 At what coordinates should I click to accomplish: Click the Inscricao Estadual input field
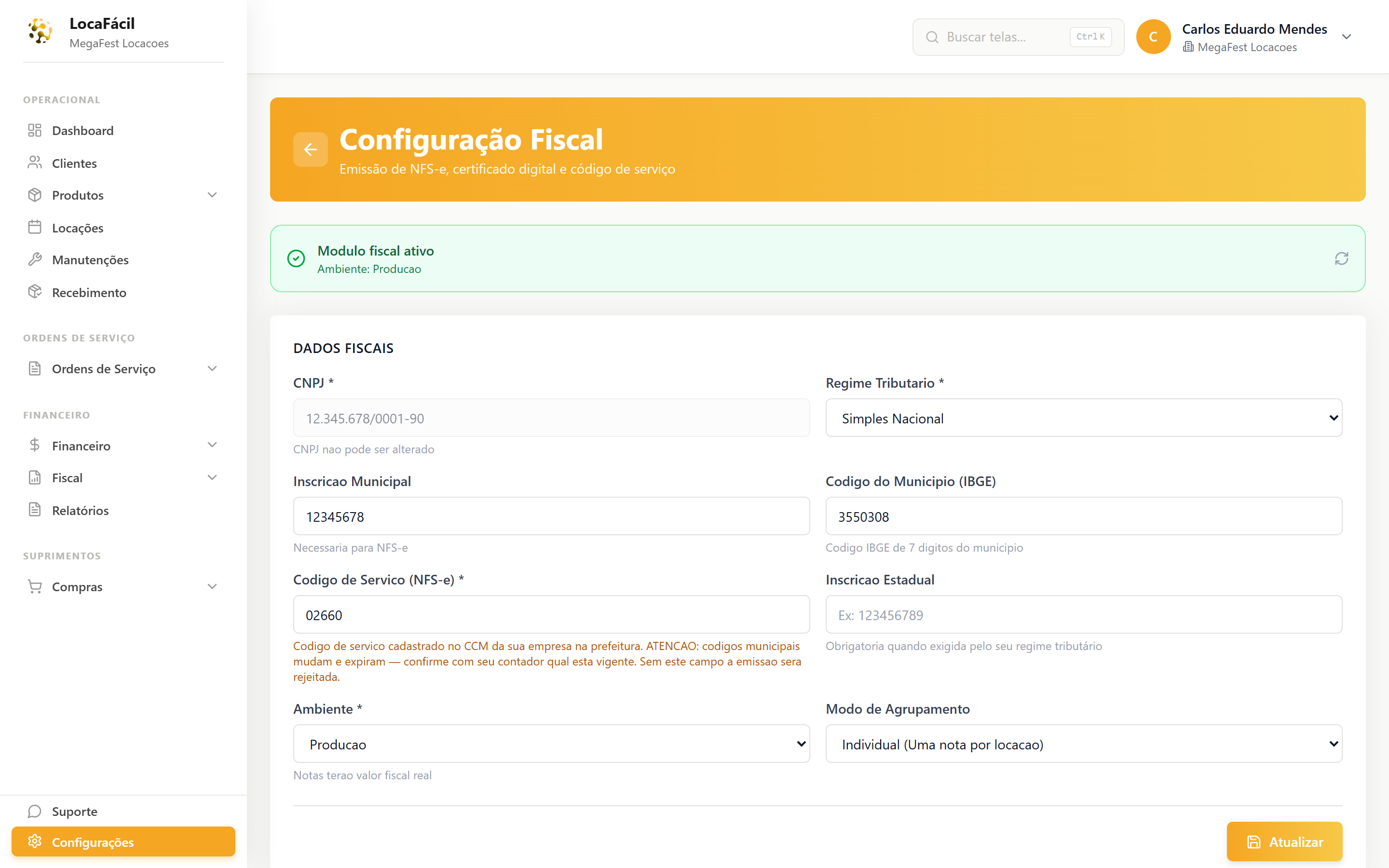1084,614
